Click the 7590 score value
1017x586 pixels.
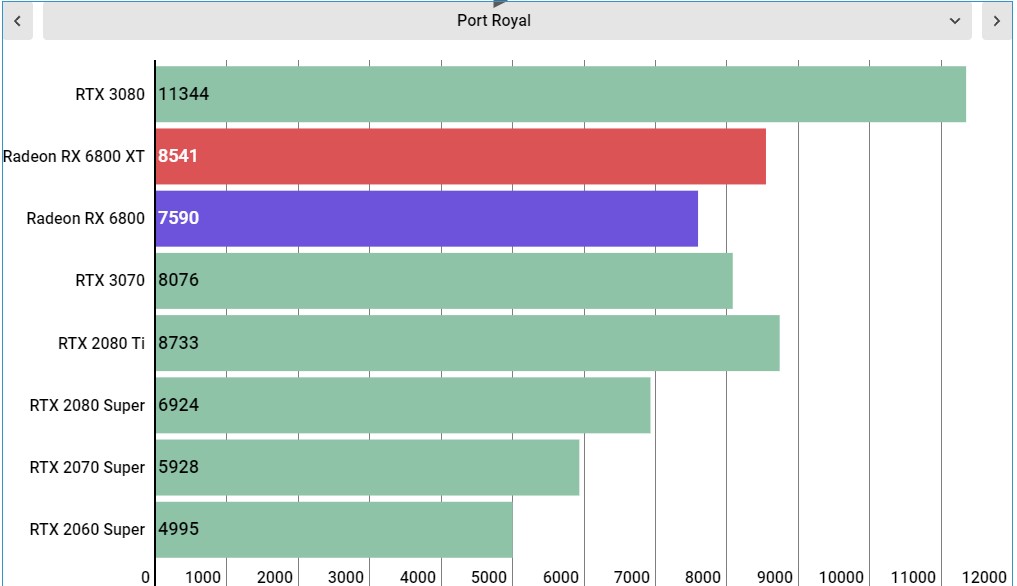coord(178,218)
